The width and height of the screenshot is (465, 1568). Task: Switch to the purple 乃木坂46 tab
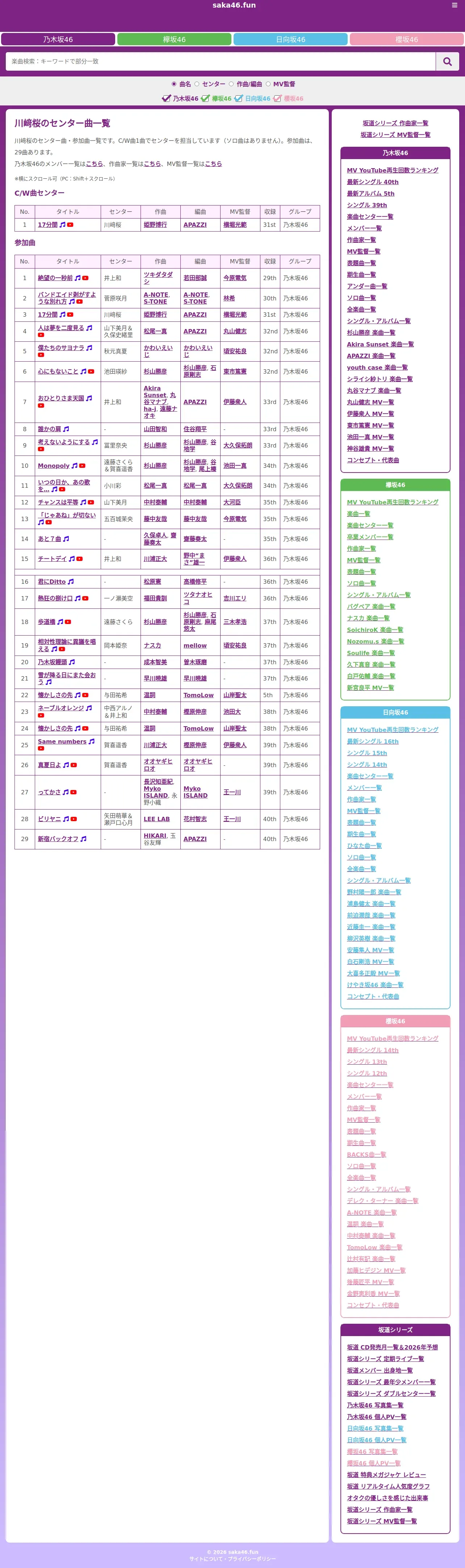click(x=58, y=39)
